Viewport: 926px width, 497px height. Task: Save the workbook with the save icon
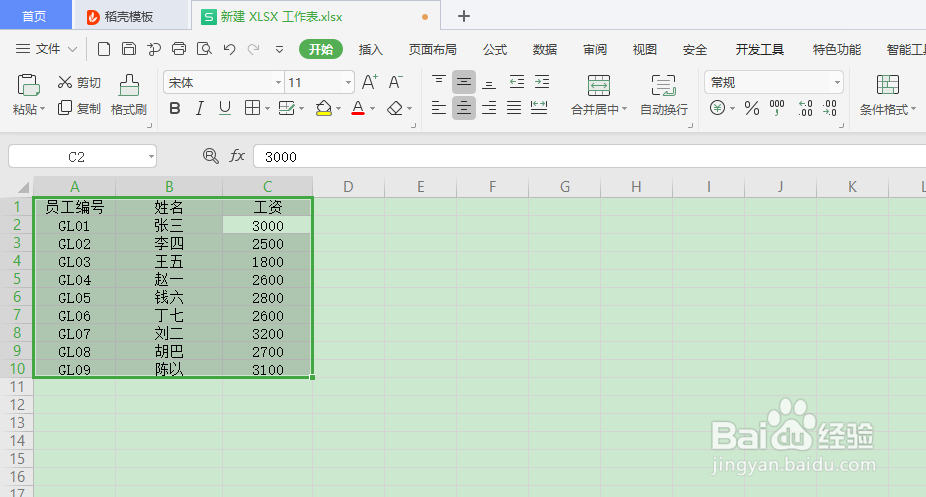point(129,49)
